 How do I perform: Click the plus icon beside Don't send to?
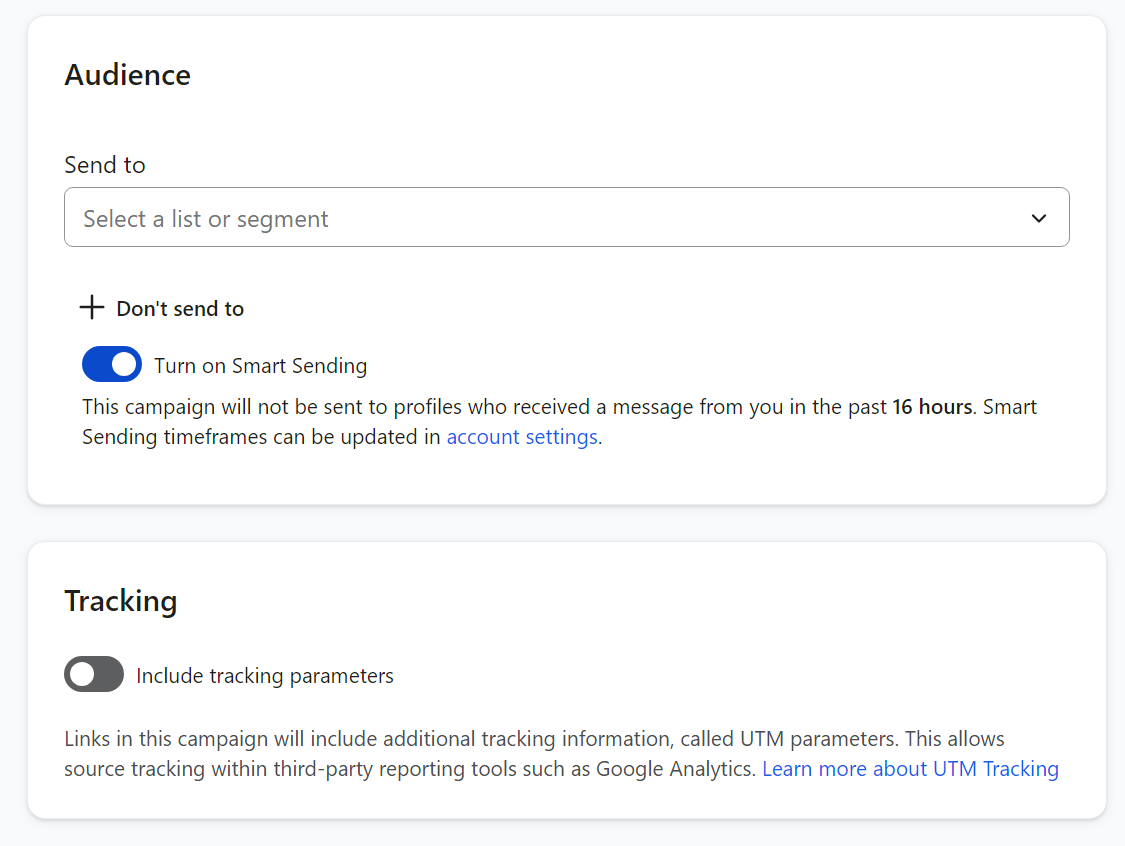[x=92, y=308]
